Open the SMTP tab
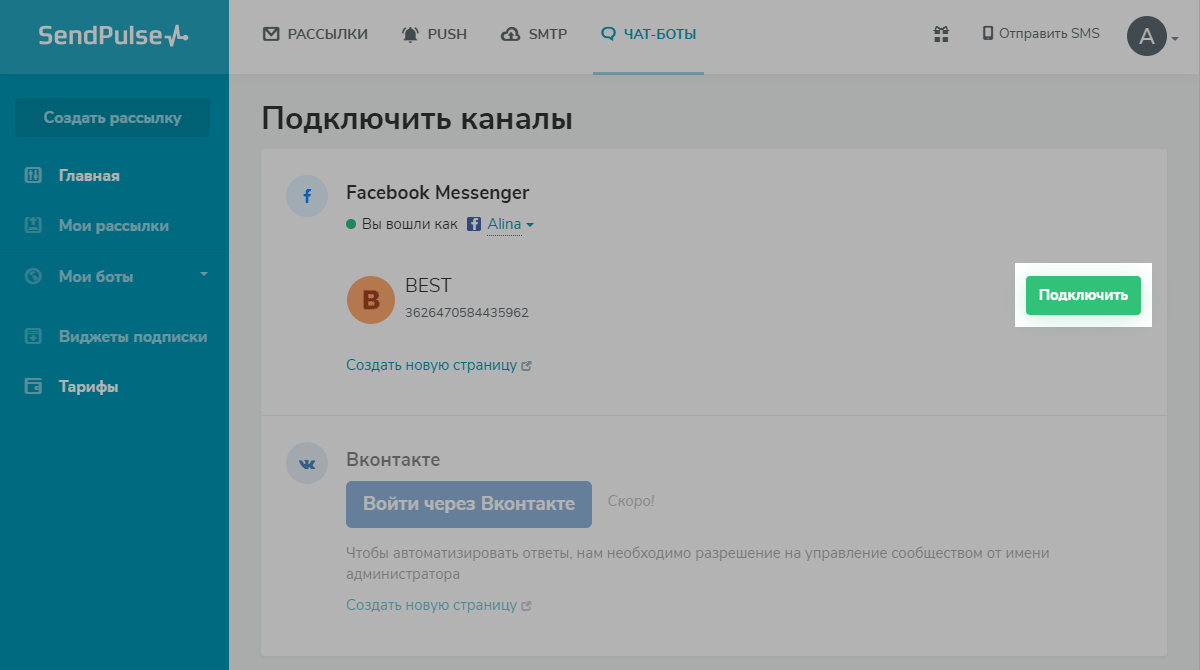This screenshot has height=670, width=1200. click(x=534, y=34)
